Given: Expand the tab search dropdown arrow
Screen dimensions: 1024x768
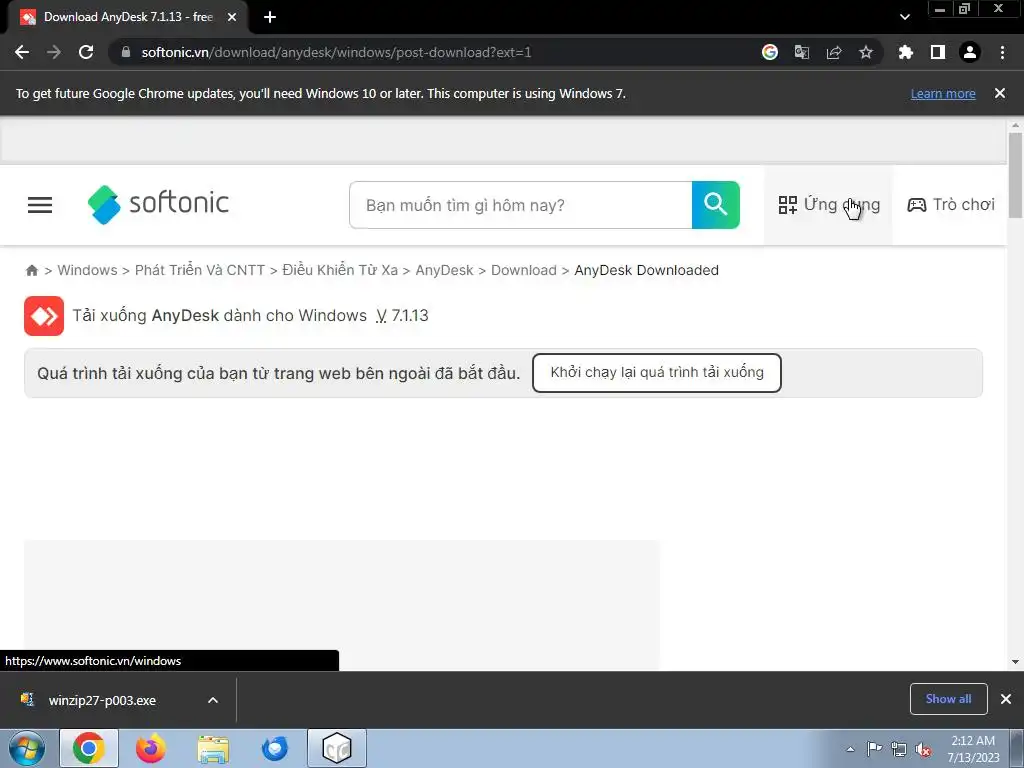Looking at the screenshot, I should click(x=904, y=17).
